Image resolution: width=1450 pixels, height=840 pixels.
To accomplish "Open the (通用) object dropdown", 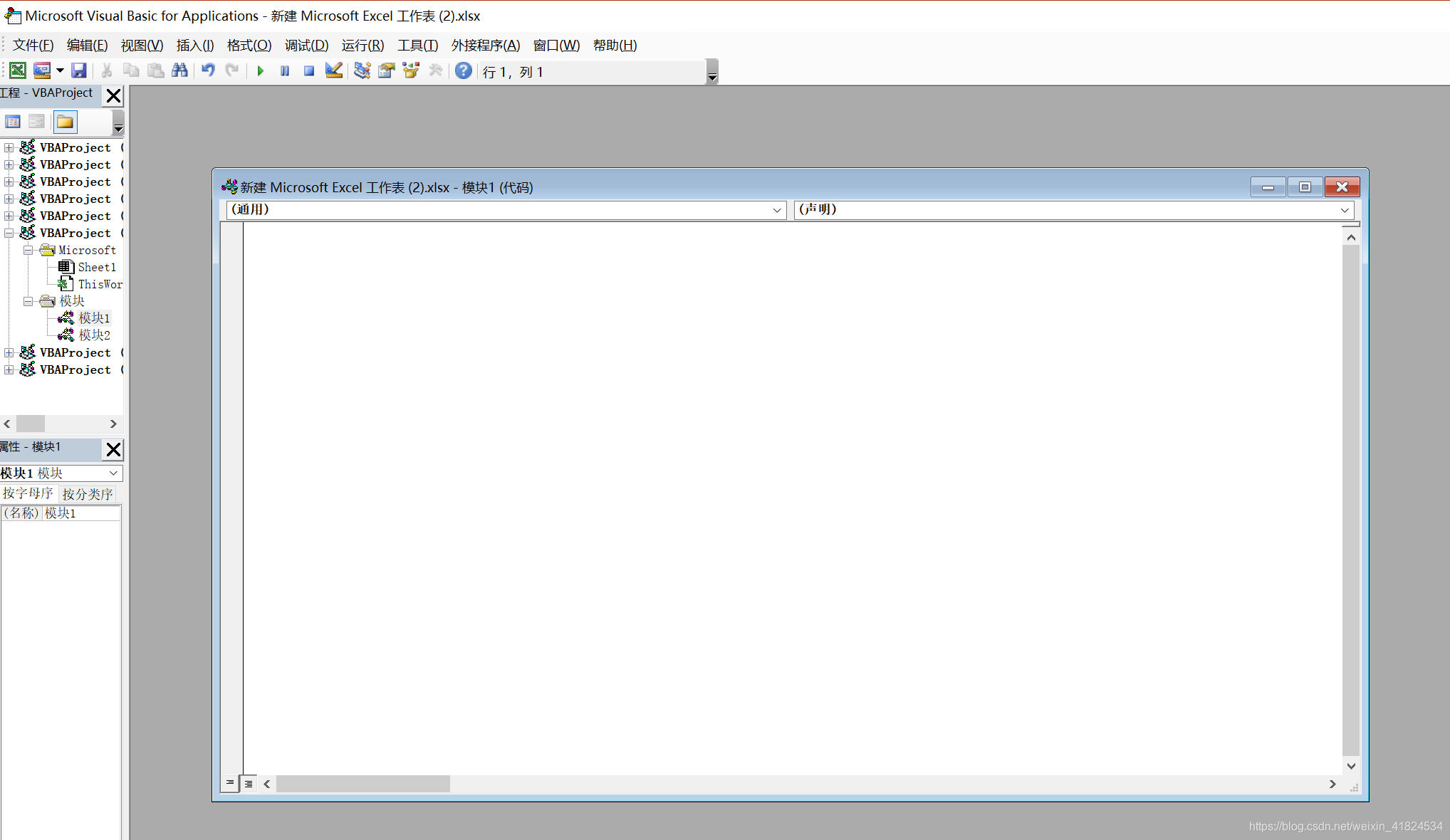I will click(x=776, y=210).
